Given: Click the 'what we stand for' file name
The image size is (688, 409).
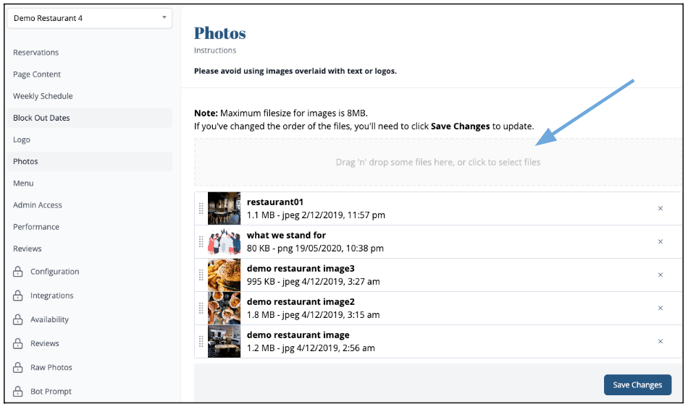Looking at the screenshot, I should 286,236.
